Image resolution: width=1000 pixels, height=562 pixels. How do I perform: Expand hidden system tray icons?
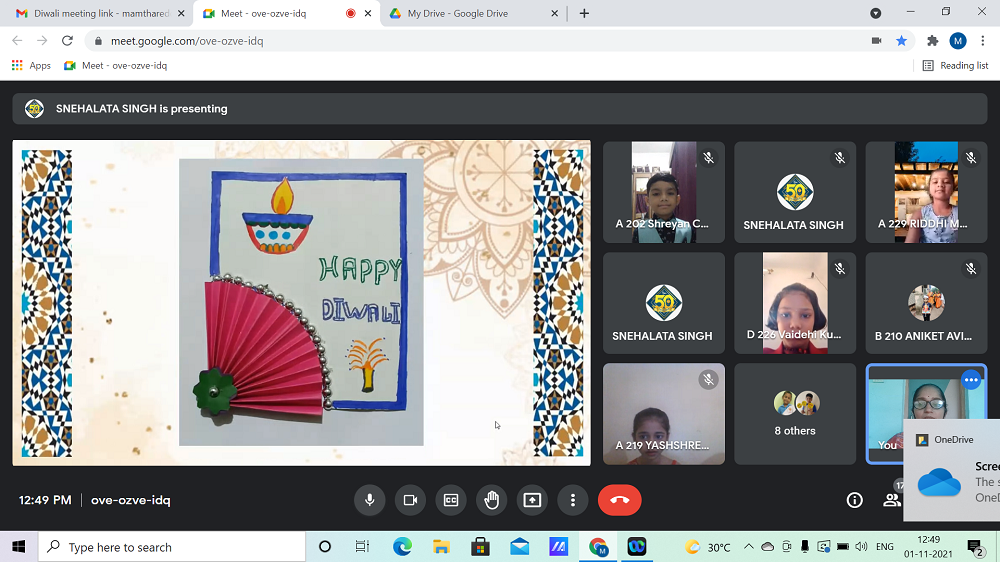(x=748, y=547)
